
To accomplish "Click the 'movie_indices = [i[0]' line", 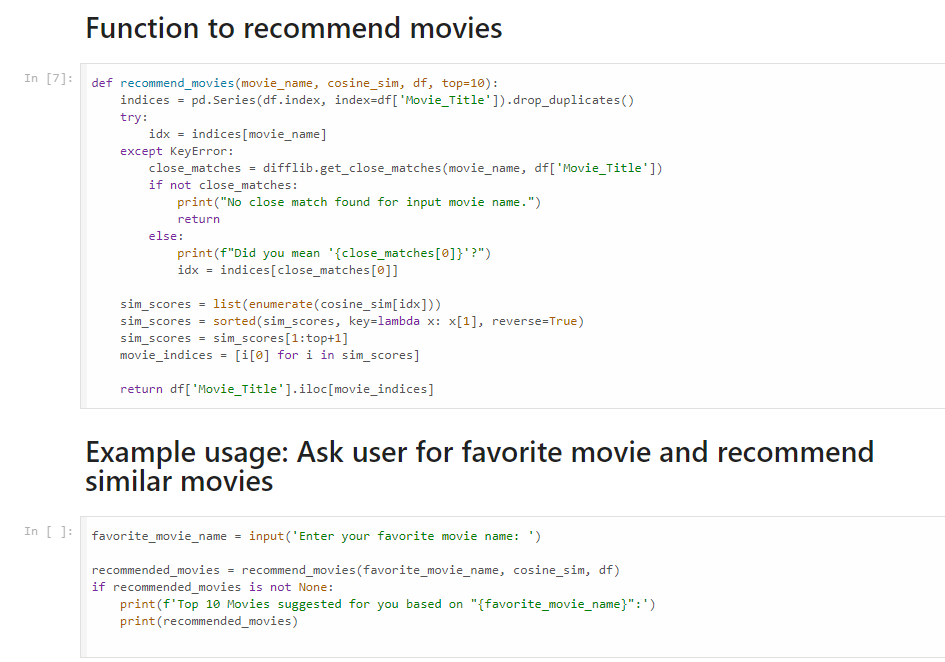I will tap(269, 355).
